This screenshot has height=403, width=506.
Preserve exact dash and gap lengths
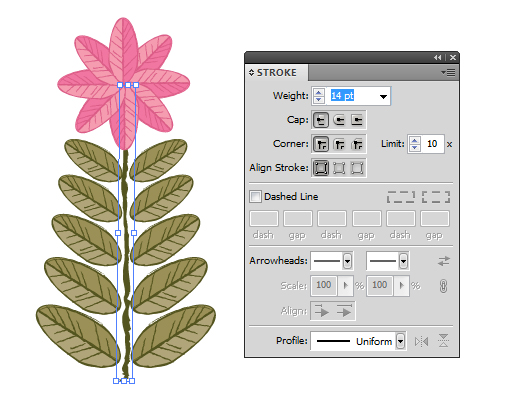click(x=401, y=197)
